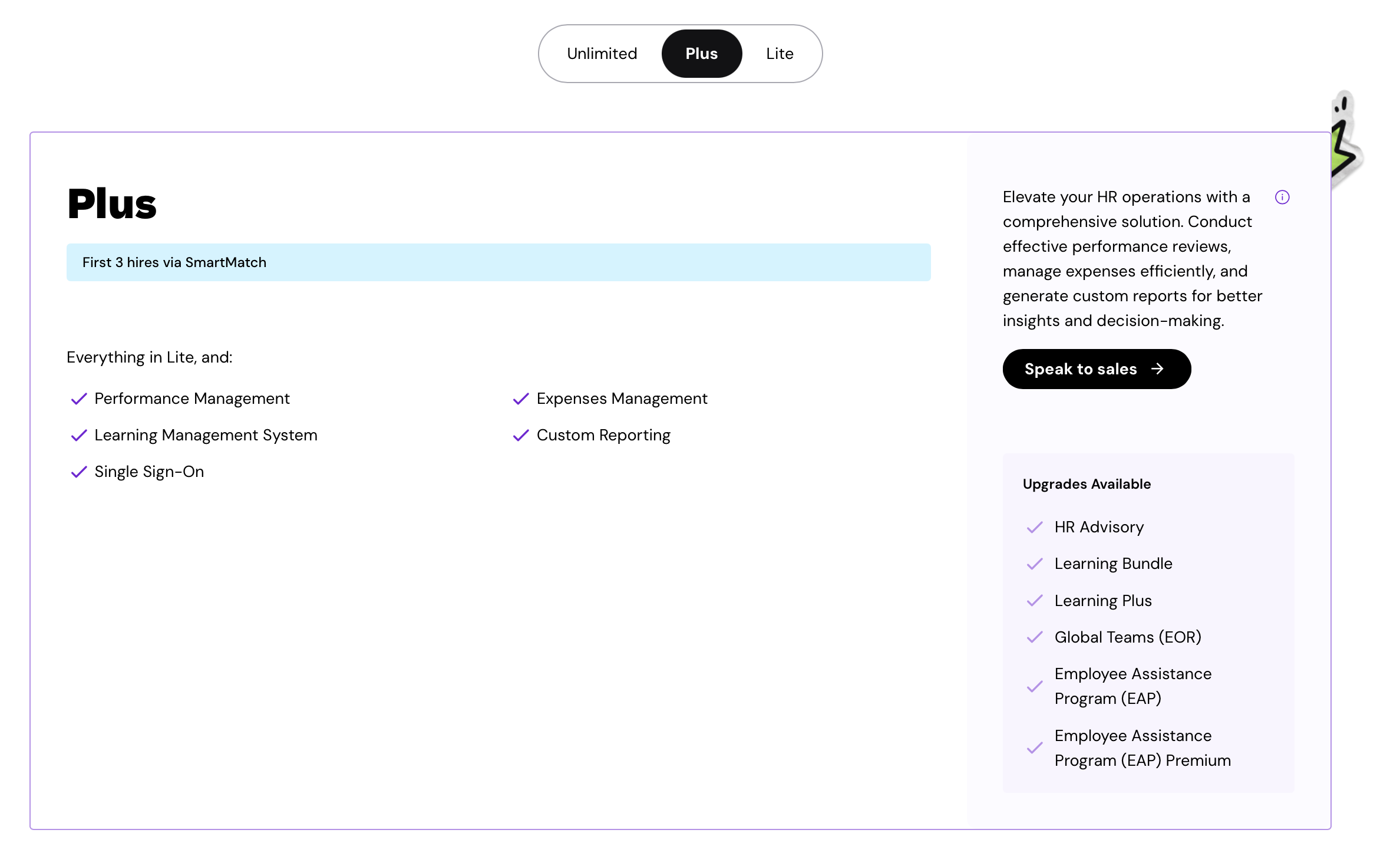
Task: Switch to the Lite plan tab
Action: point(780,53)
